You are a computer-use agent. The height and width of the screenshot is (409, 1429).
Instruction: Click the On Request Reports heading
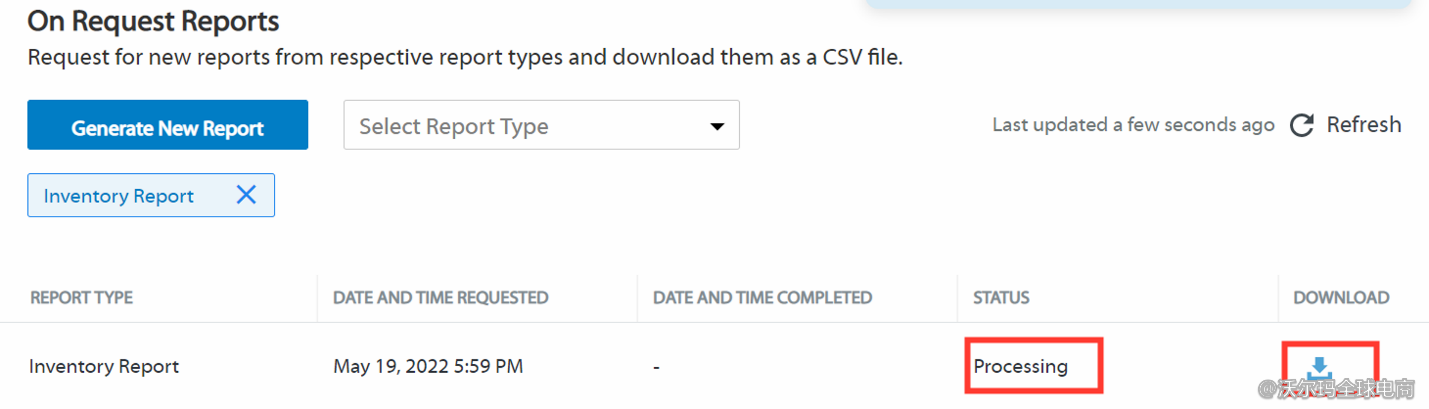pyautogui.click(x=153, y=21)
